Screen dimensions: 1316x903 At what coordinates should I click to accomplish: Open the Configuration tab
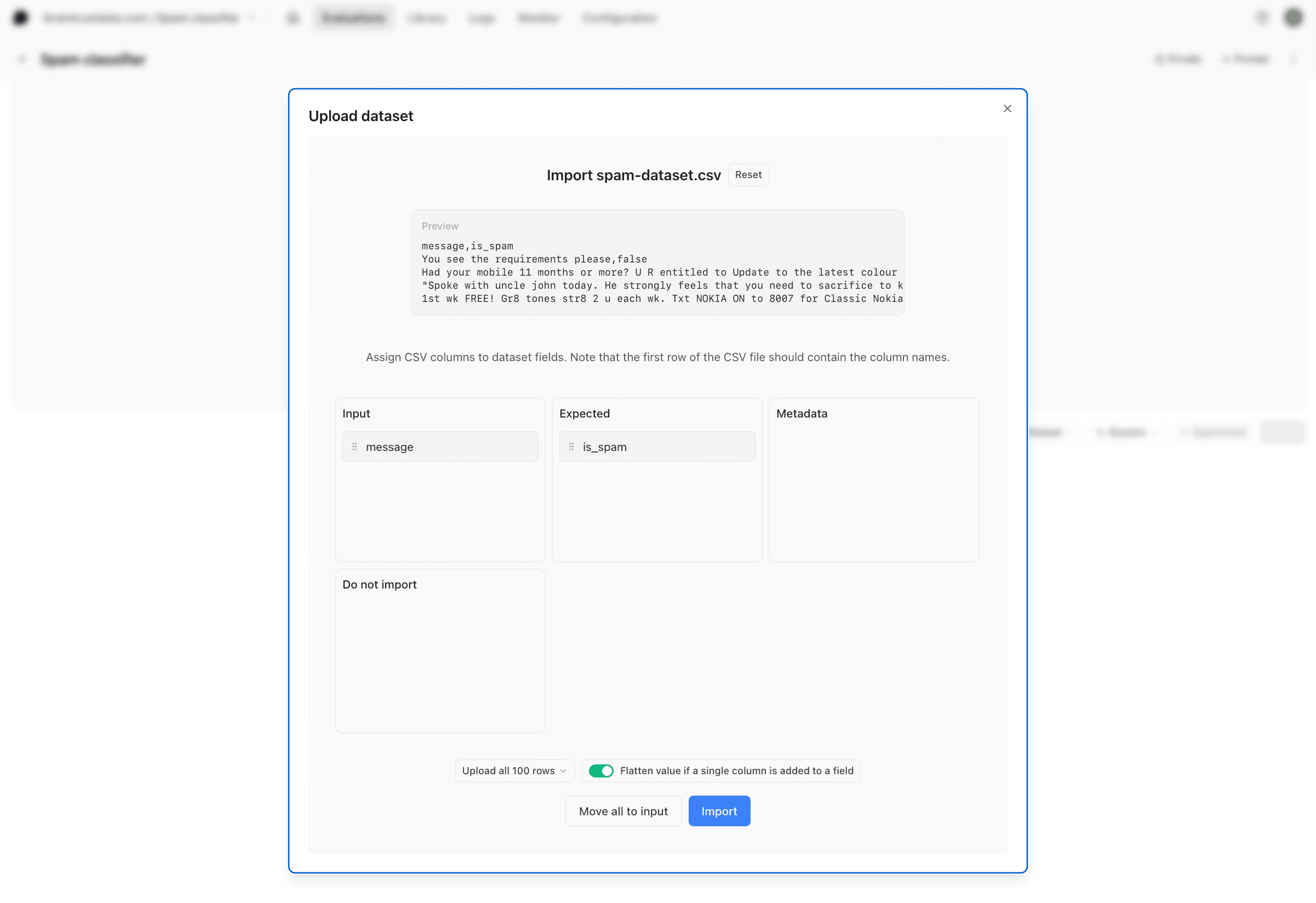[620, 18]
